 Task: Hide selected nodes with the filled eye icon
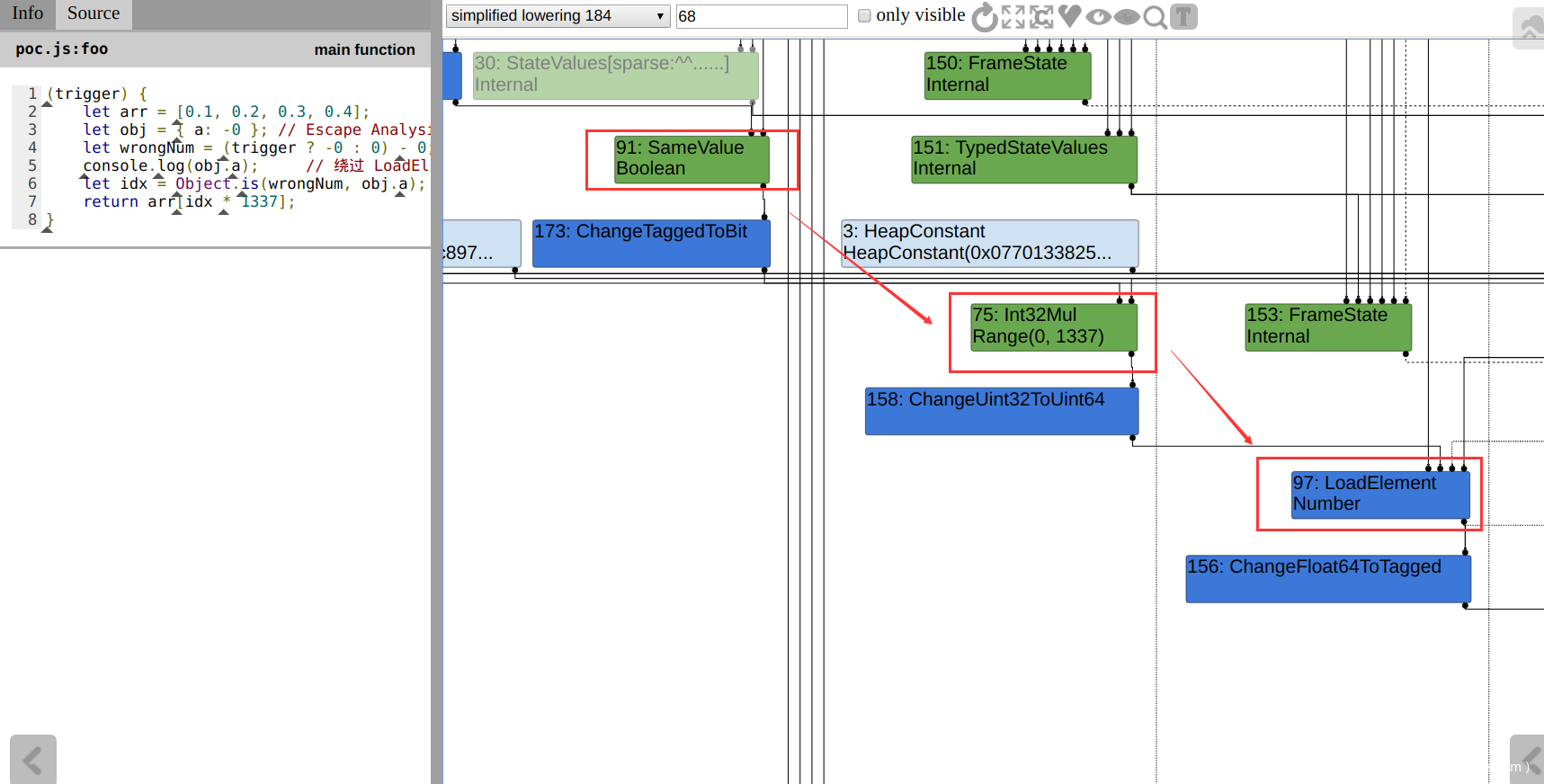1127,16
